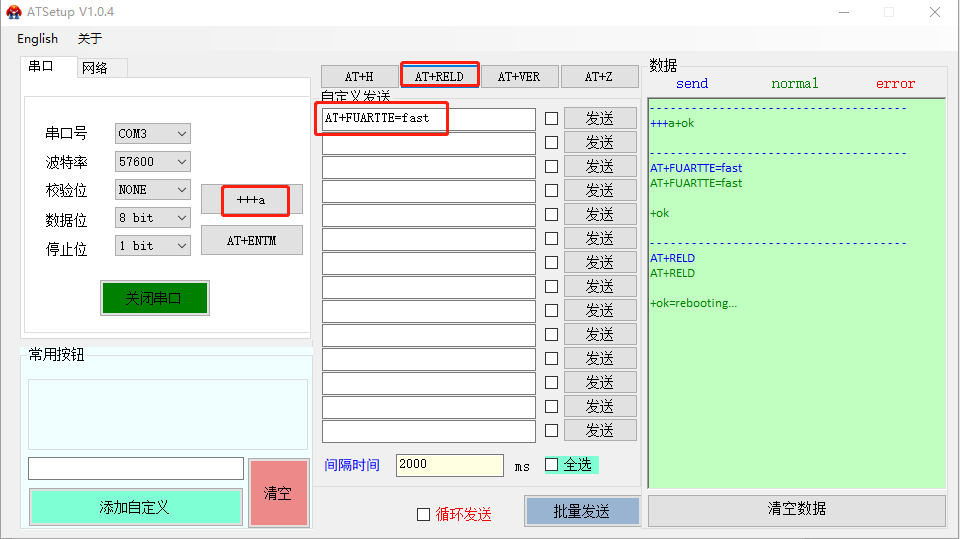The width and height of the screenshot is (960, 539).
Task: Enable the 全选 select-all checkbox
Action: click(x=551, y=464)
